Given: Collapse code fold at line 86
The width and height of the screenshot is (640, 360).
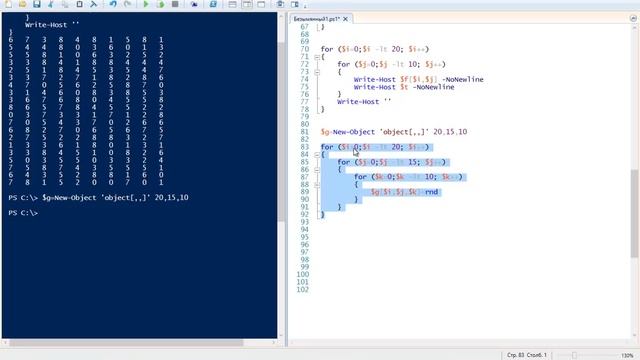Looking at the screenshot, I should click(x=317, y=170).
